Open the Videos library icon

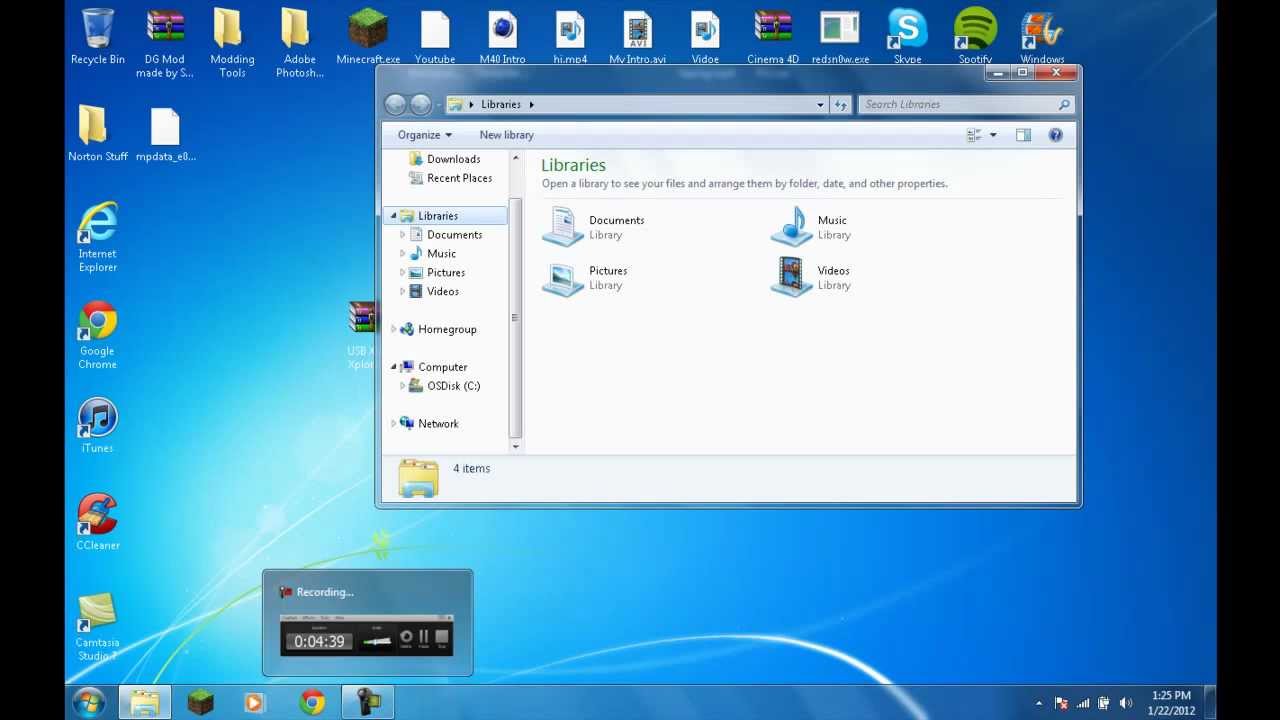(x=791, y=277)
